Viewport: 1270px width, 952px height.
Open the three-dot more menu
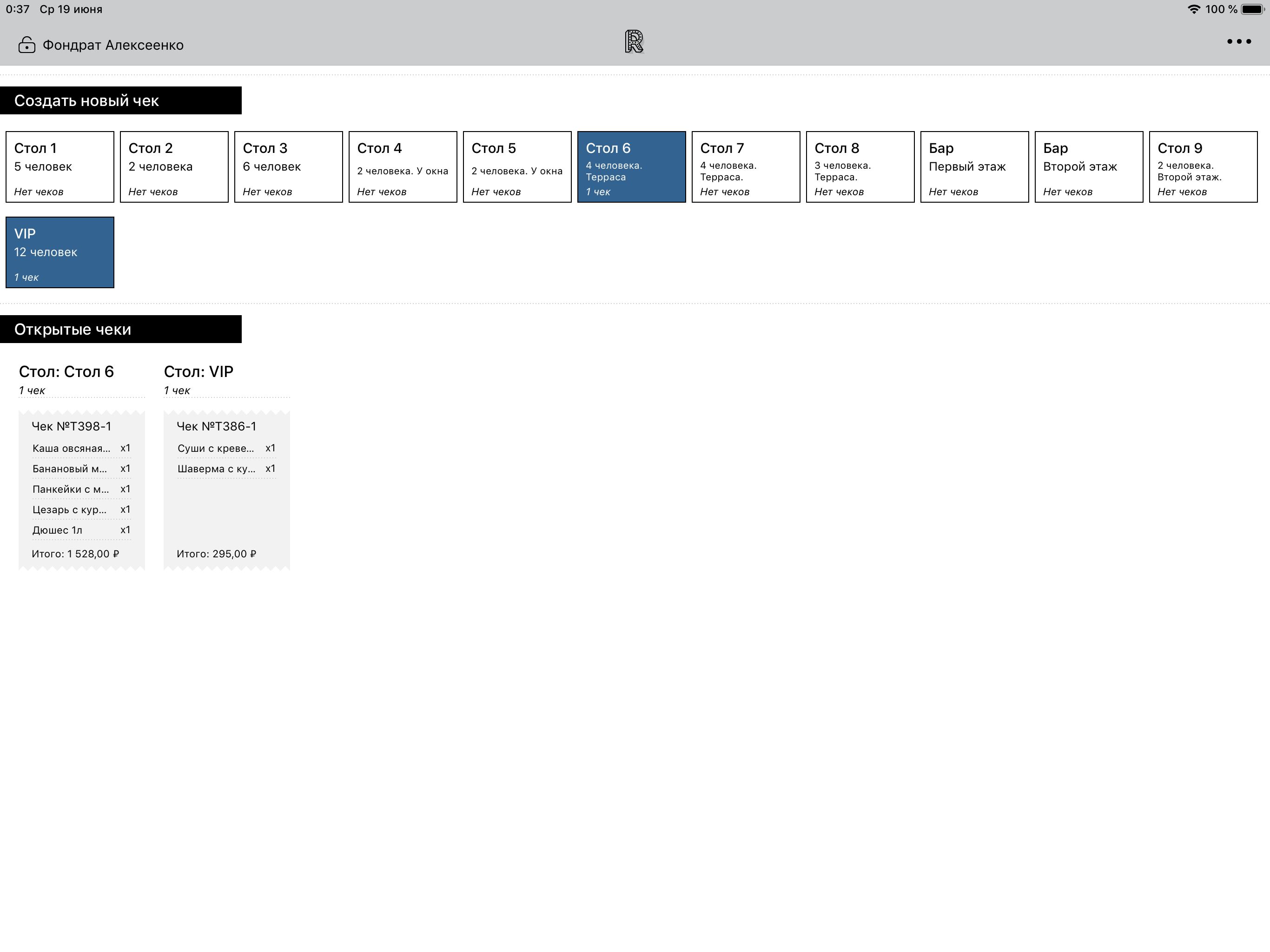point(1238,41)
